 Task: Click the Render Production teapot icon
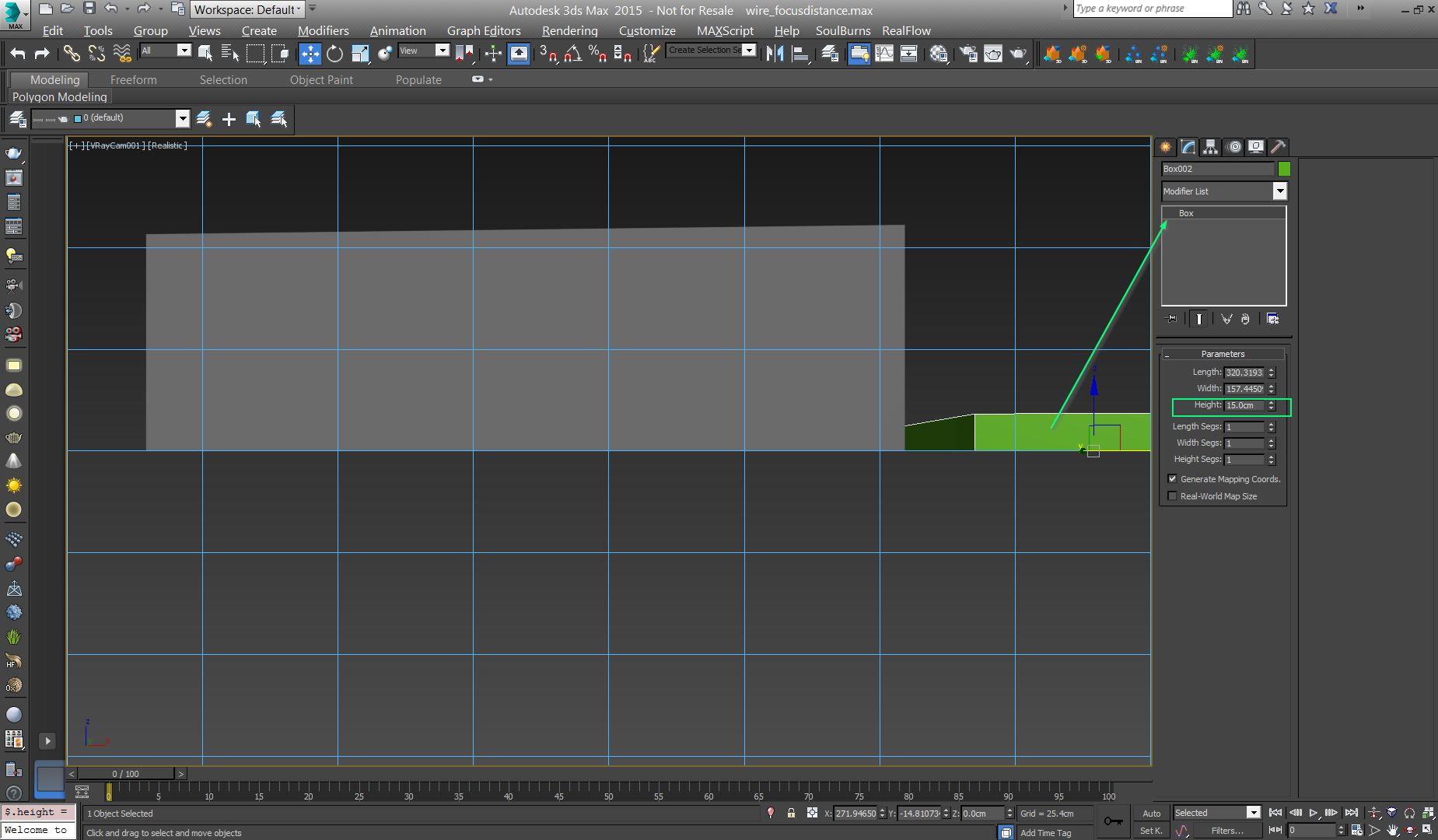(1018, 54)
